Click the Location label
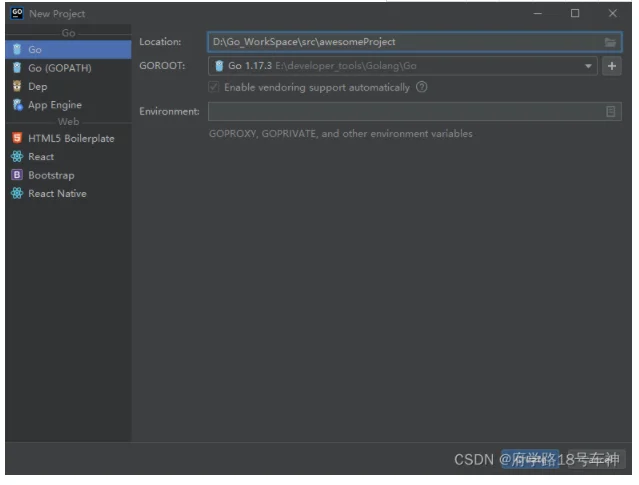Viewport: 639px width, 485px height. point(160,42)
